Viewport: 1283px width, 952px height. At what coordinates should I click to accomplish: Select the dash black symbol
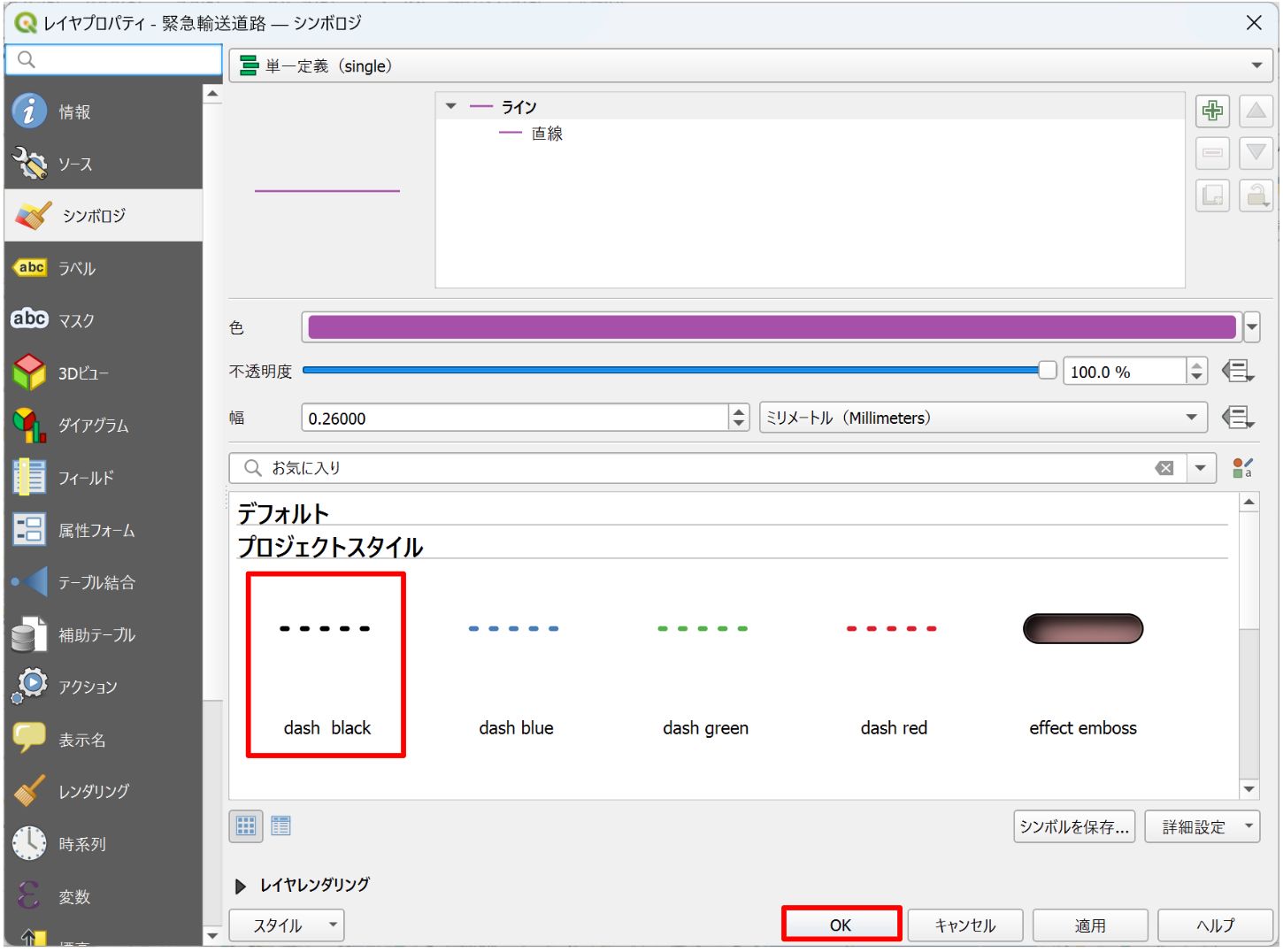(x=326, y=664)
